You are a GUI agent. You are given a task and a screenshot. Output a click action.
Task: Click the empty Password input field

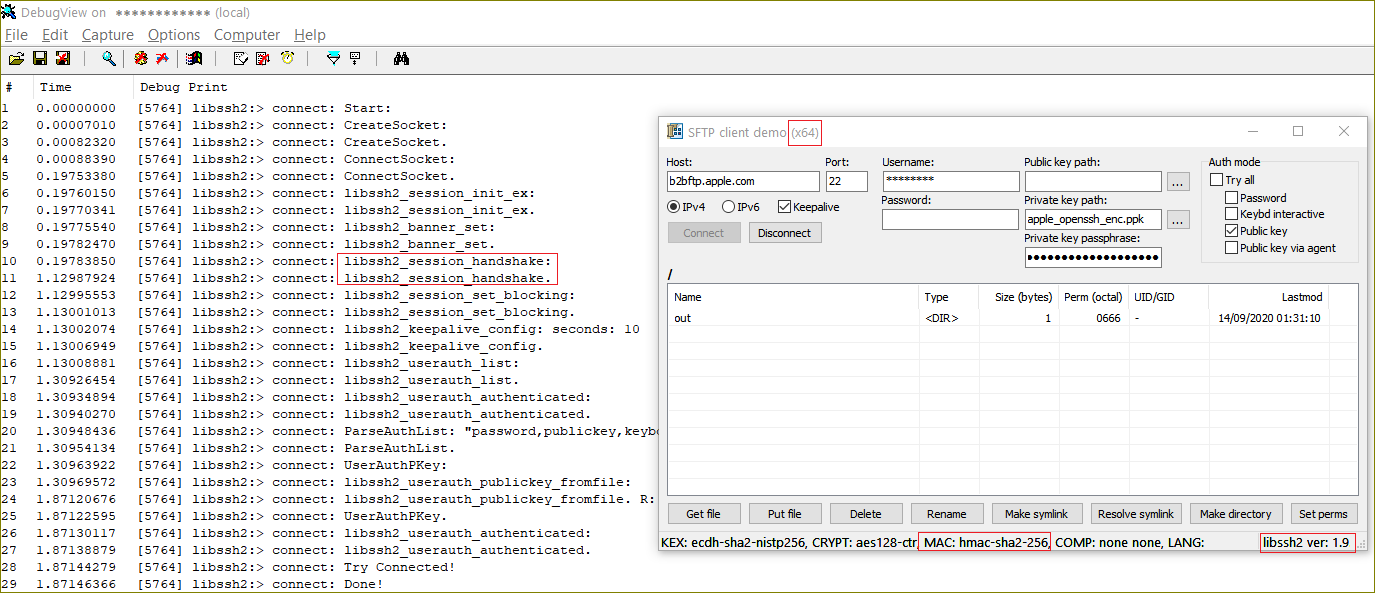coord(949,219)
